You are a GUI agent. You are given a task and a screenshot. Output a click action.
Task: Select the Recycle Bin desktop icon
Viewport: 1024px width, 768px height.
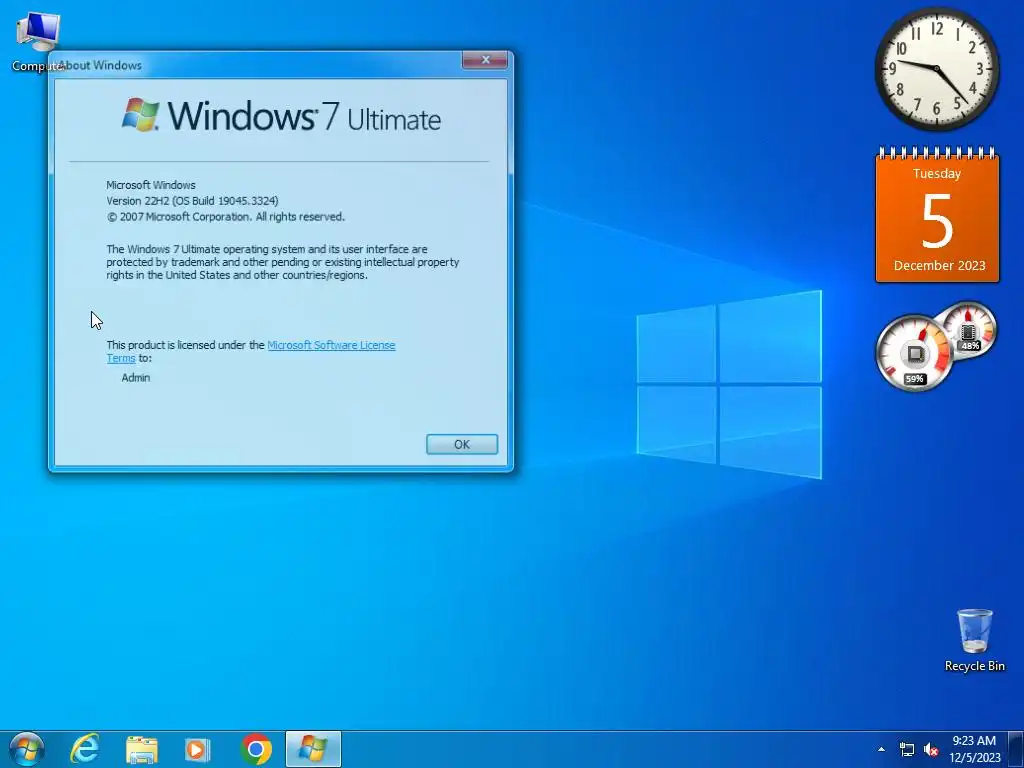click(974, 641)
